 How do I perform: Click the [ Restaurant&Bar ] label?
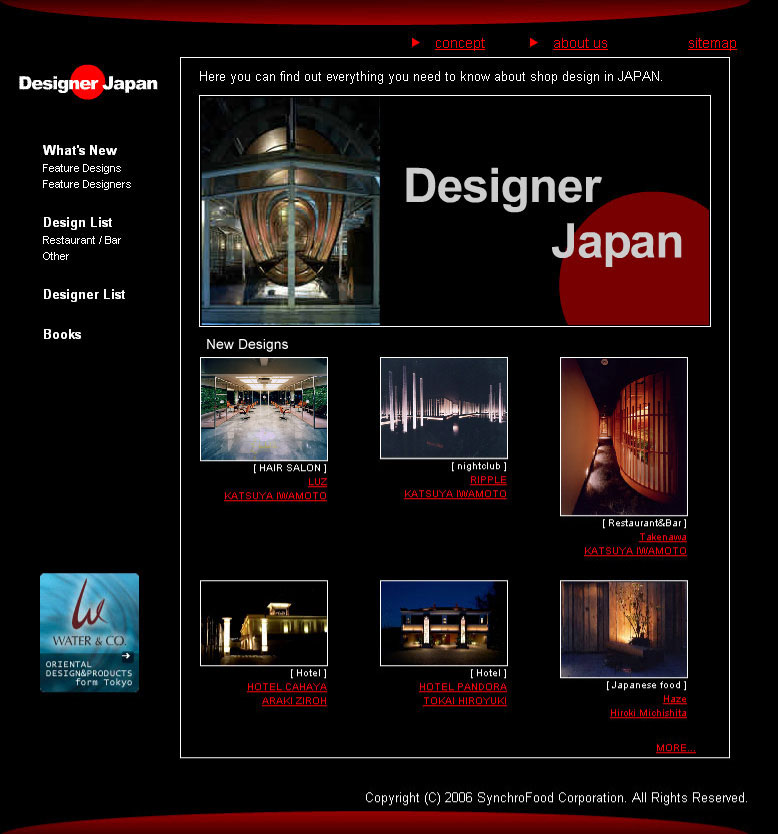pyautogui.click(x=645, y=523)
